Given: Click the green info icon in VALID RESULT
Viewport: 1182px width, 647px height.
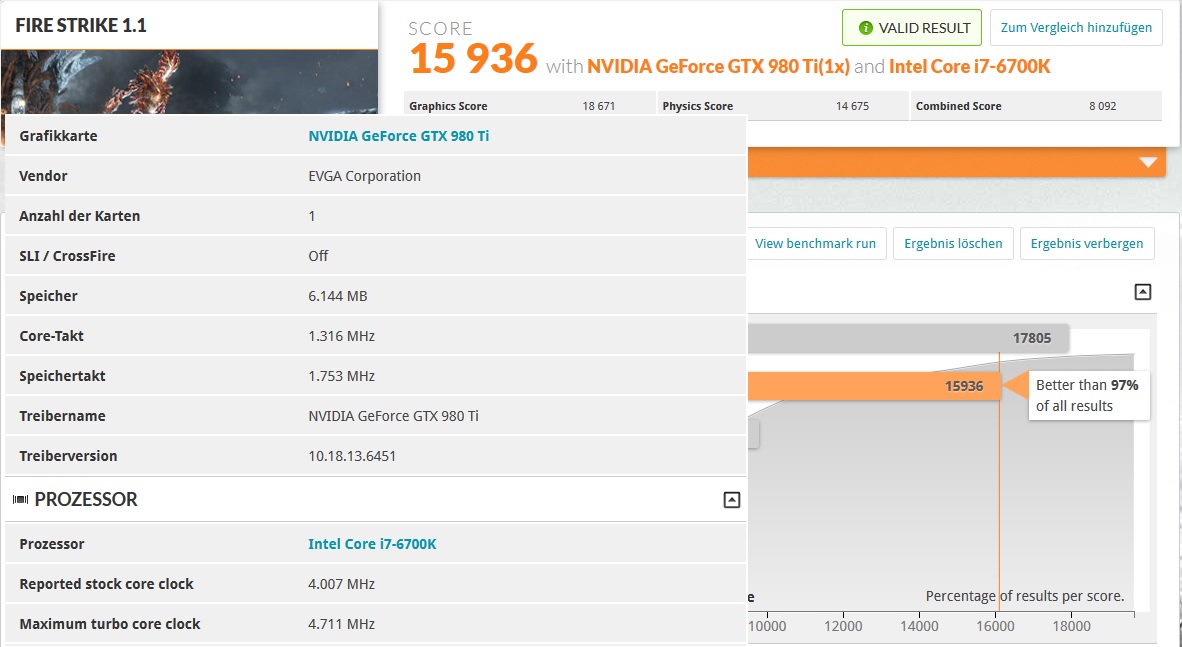Looking at the screenshot, I should pos(865,28).
